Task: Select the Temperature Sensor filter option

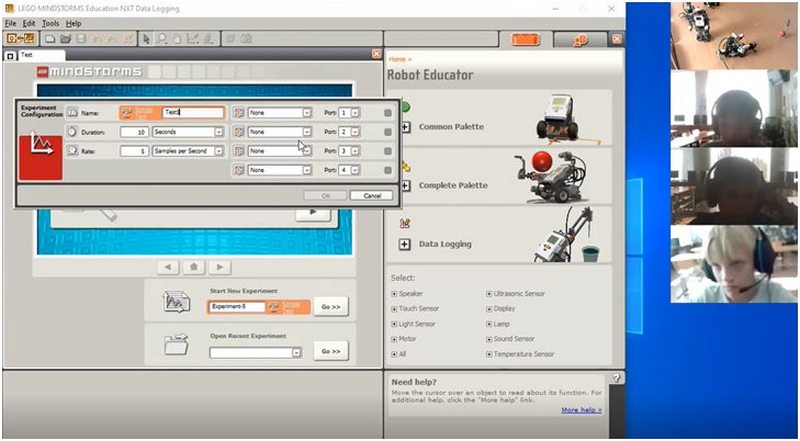Action: [x=520, y=354]
